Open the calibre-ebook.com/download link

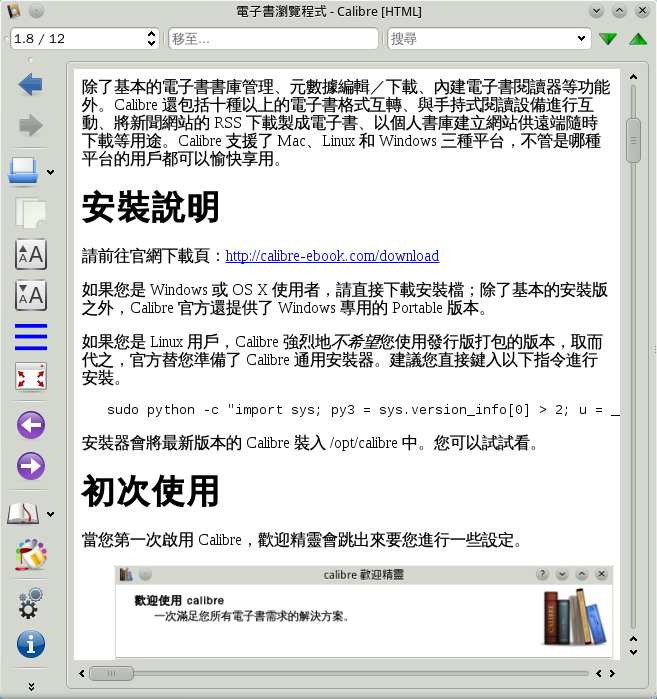click(332, 256)
